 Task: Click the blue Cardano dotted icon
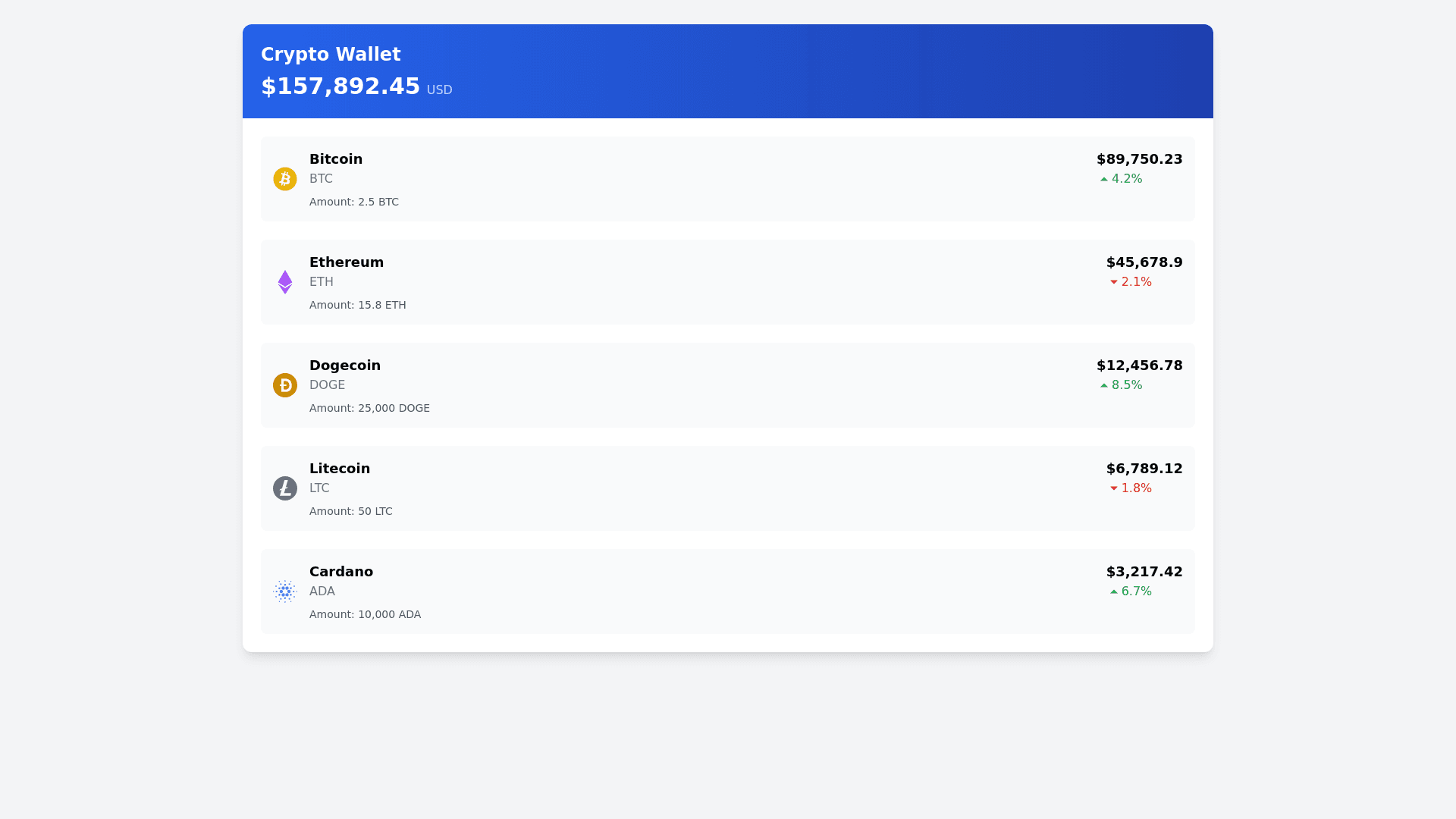coord(285,591)
